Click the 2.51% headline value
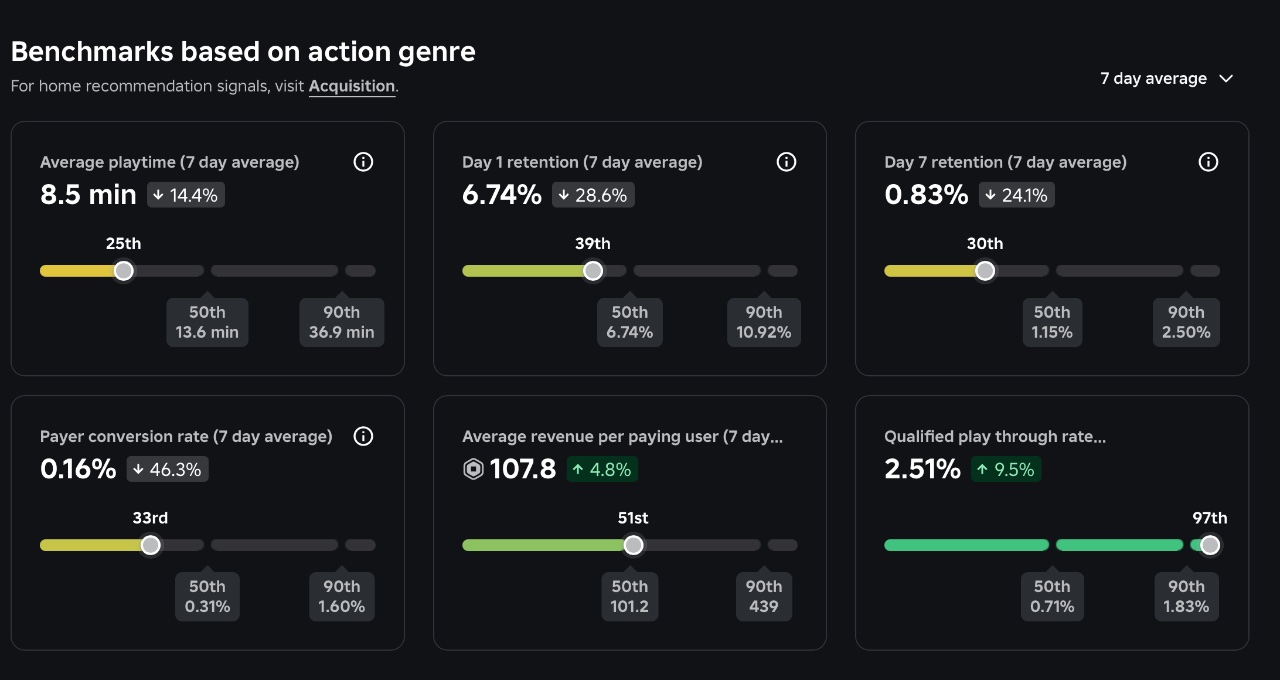 coord(922,469)
